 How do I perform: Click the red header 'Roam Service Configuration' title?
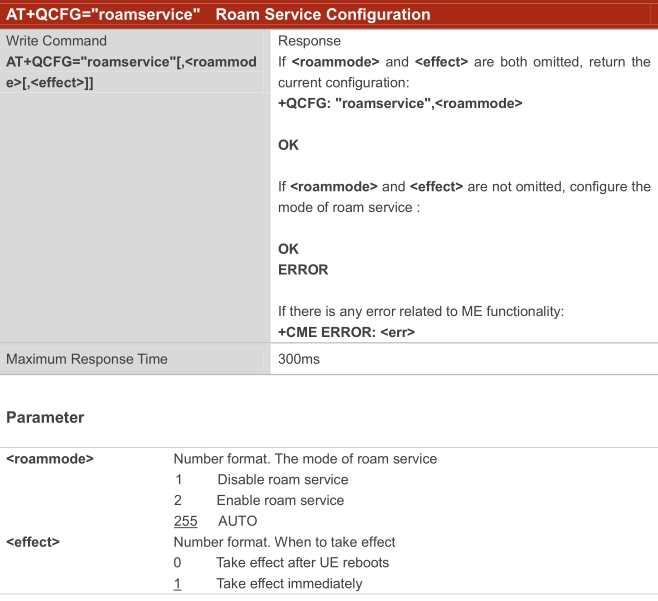(323, 14)
